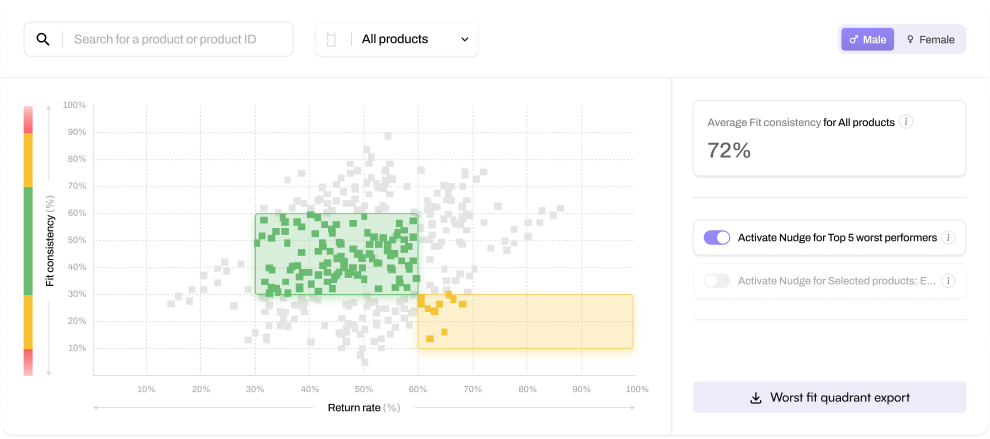Focus the product search field
This screenshot has width=990, height=439.
(158, 39)
